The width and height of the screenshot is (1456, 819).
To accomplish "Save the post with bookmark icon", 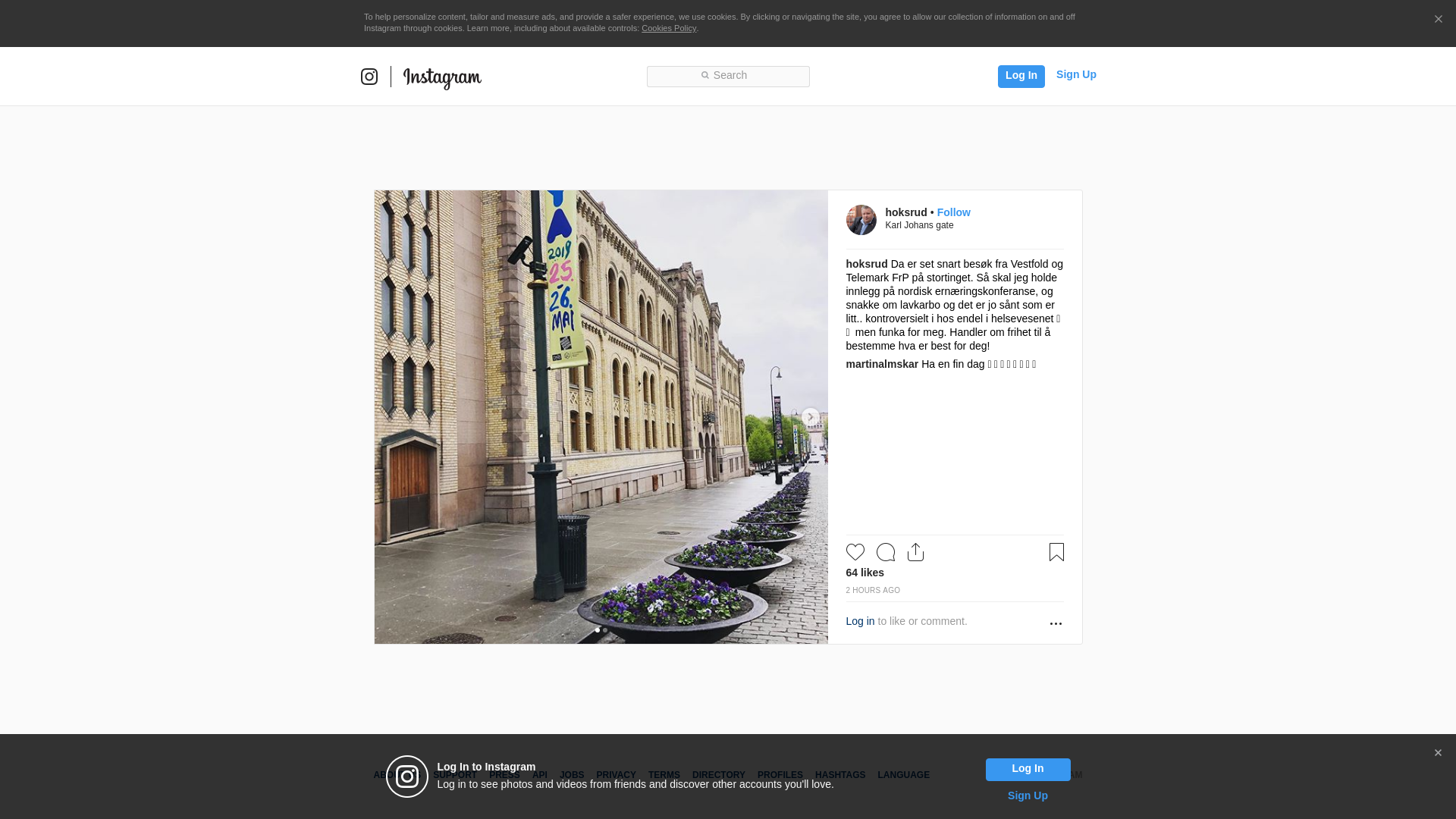I will (x=1056, y=552).
